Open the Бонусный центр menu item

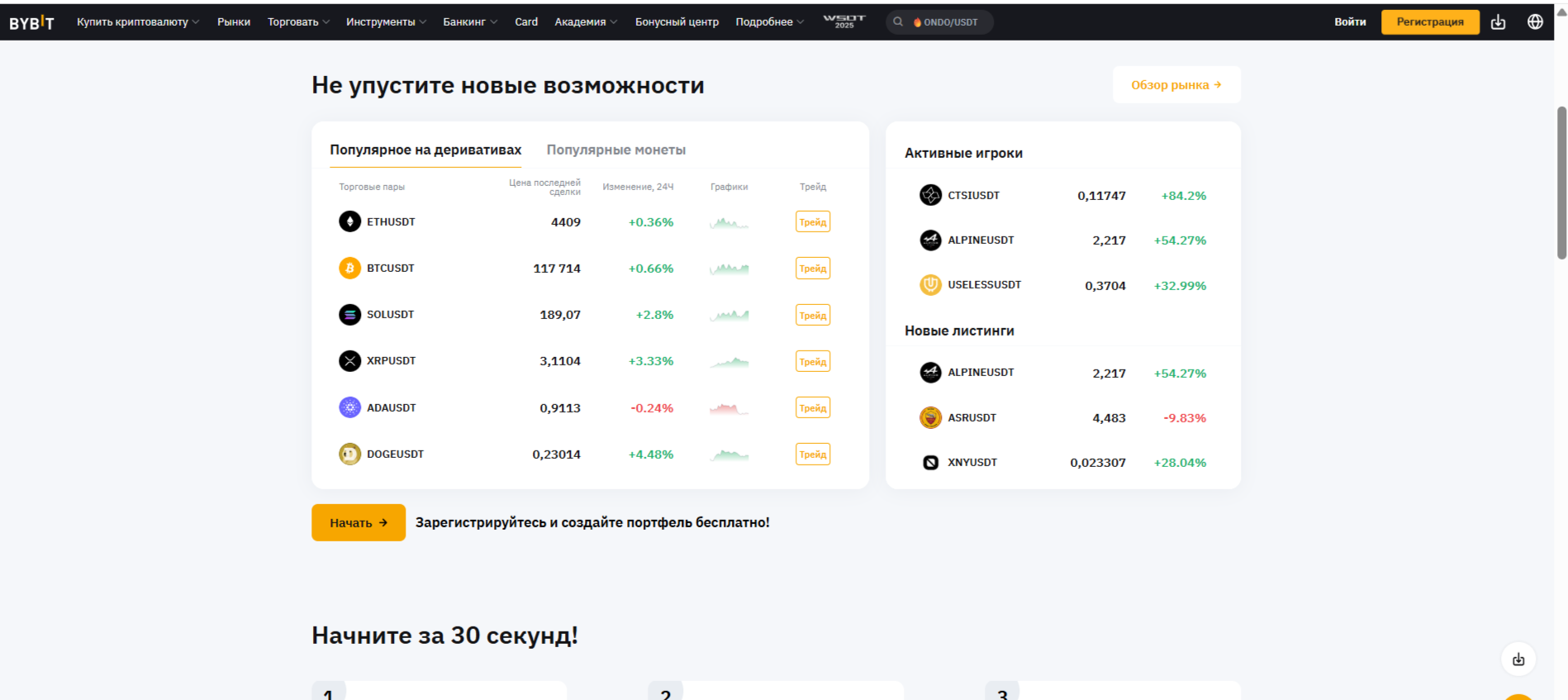(x=677, y=22)
